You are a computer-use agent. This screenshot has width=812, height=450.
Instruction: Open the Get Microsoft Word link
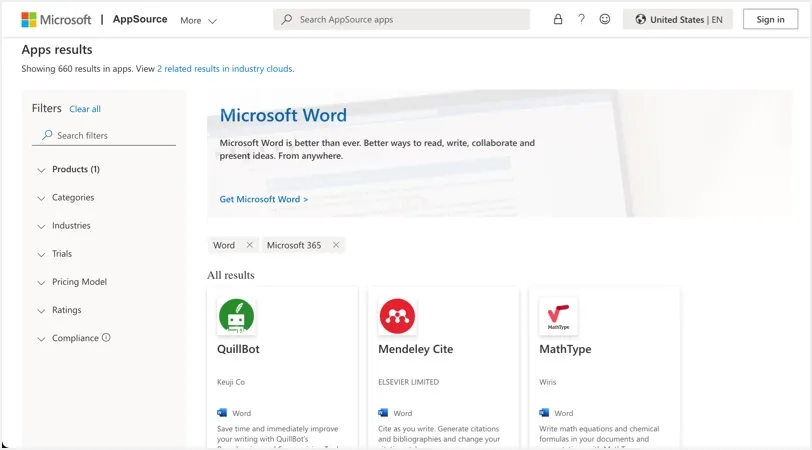coord(264,199)
